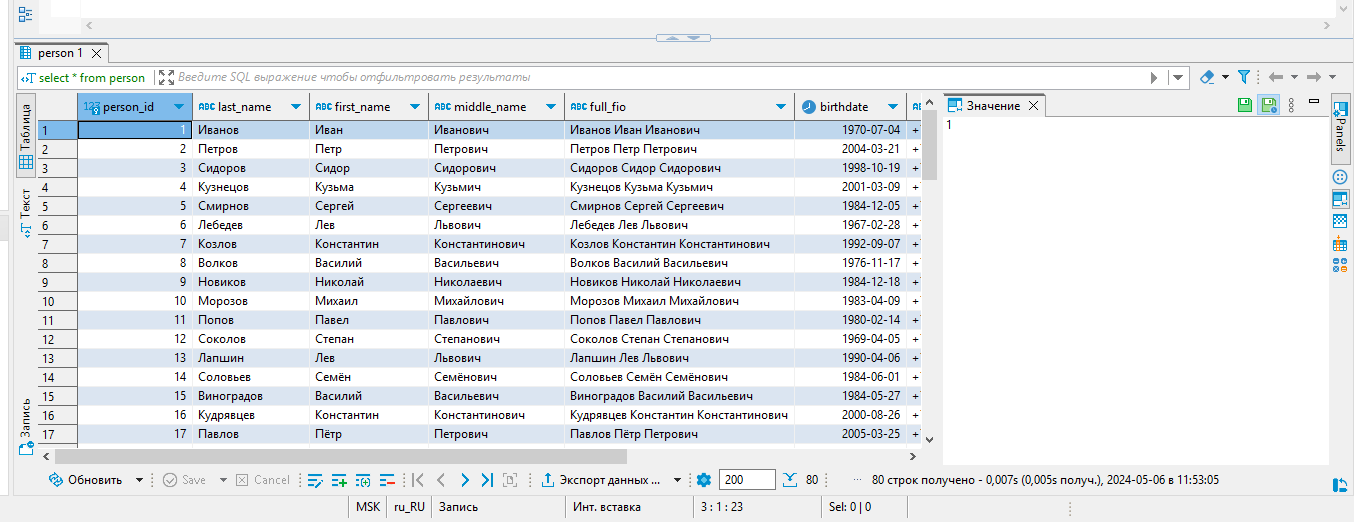Click the table horizontal scrollbar

(x=340, y=456)
